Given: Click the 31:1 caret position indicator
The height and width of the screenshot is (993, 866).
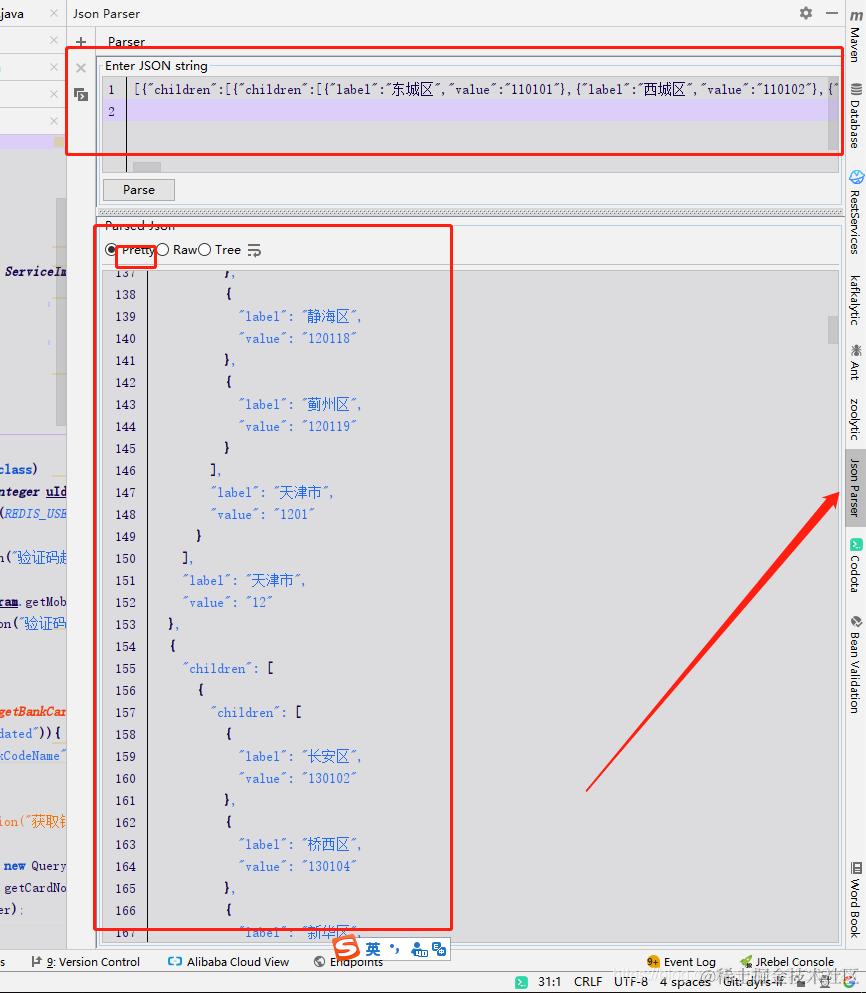Looking at the screenshot, I should tap(549, 982).
